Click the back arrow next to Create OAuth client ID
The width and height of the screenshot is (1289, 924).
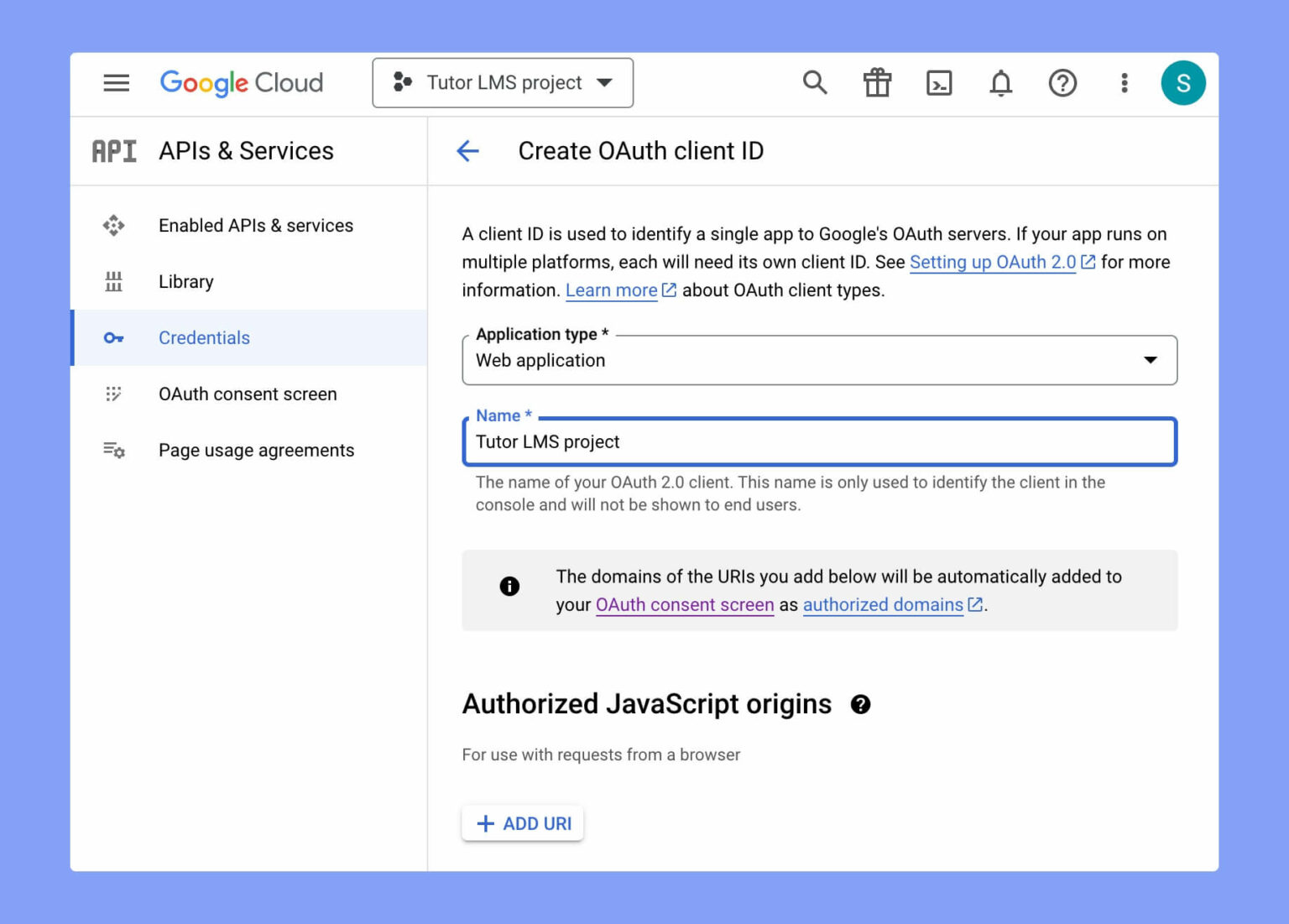click(467, 151)
